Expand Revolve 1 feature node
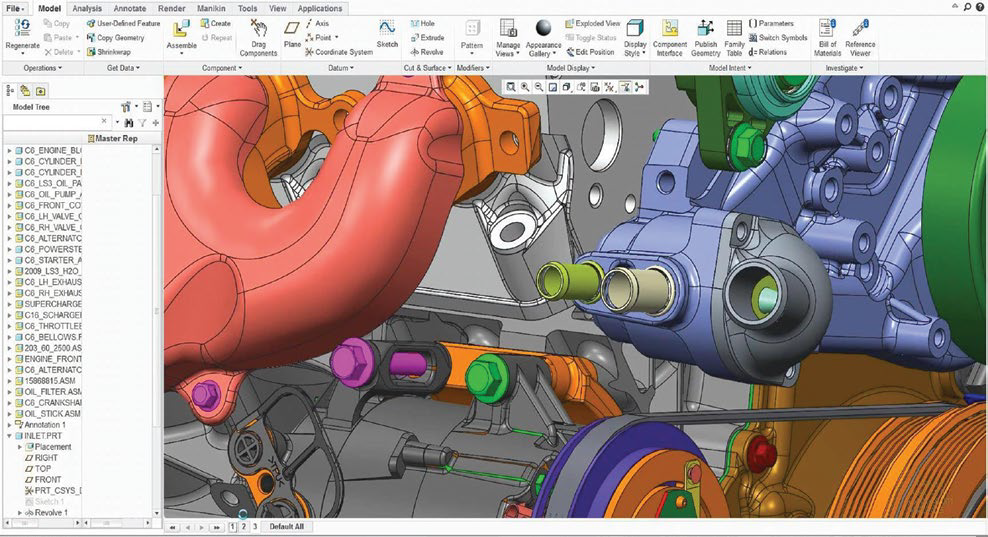Screen dimensions: 988x537 pyautogui.click(x=20, y=512)
